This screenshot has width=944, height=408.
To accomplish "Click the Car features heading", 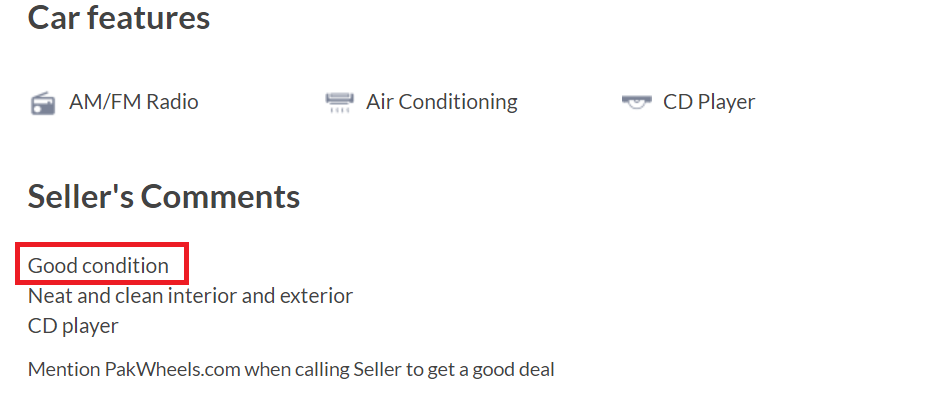I will (119, 17).
